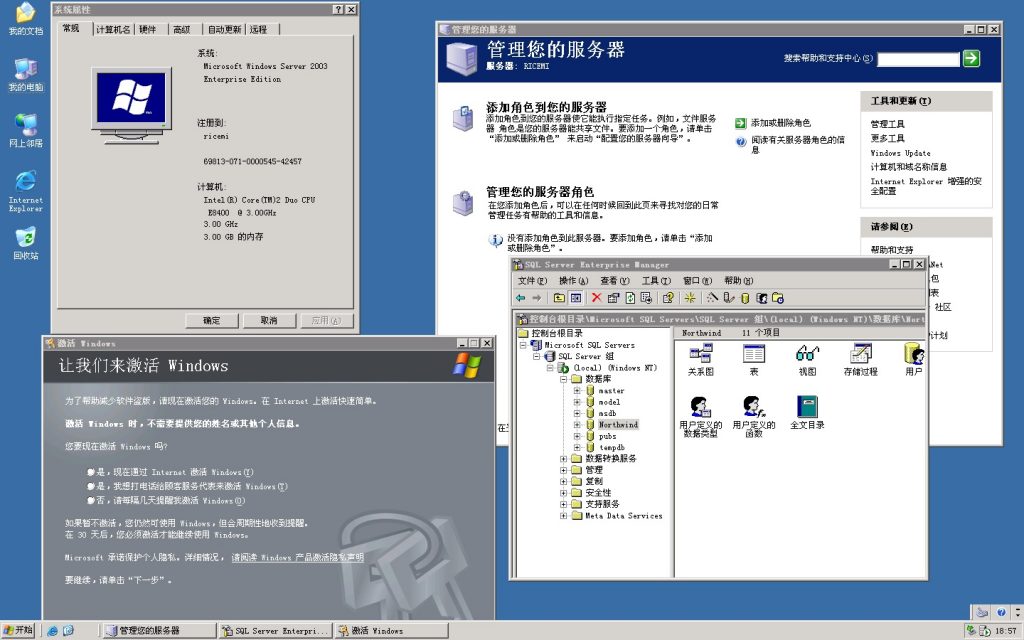Click the 我的文档 desktop icon

[x=25, y=18]
